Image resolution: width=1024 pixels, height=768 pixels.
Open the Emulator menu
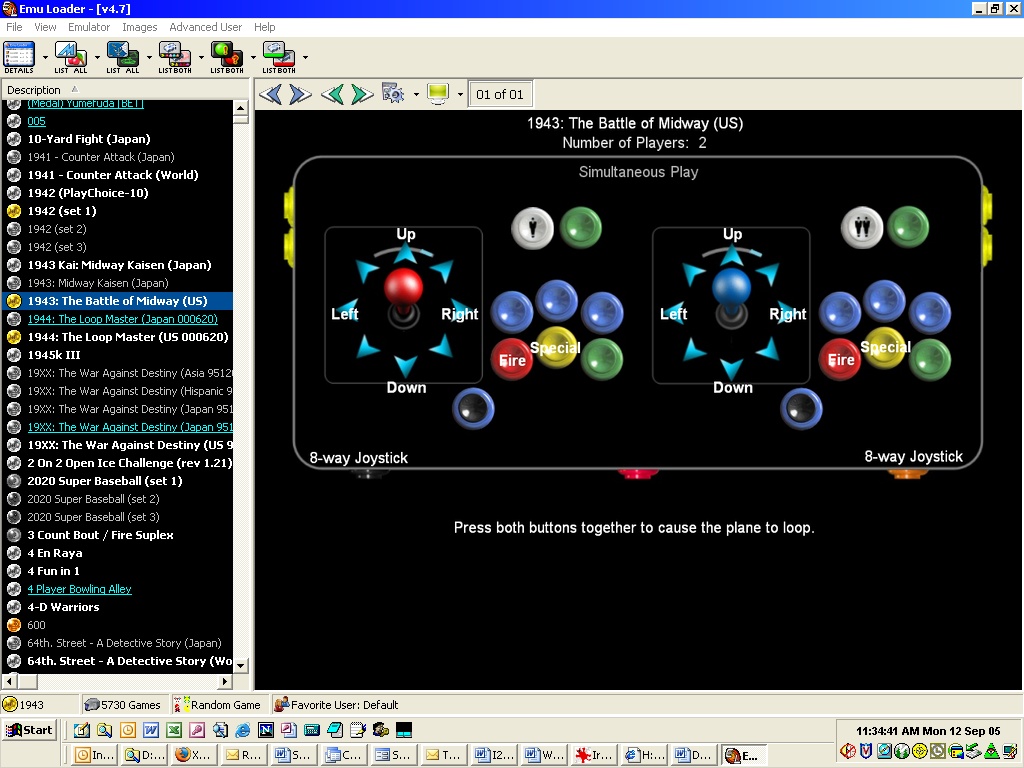[x=89, y=27]
